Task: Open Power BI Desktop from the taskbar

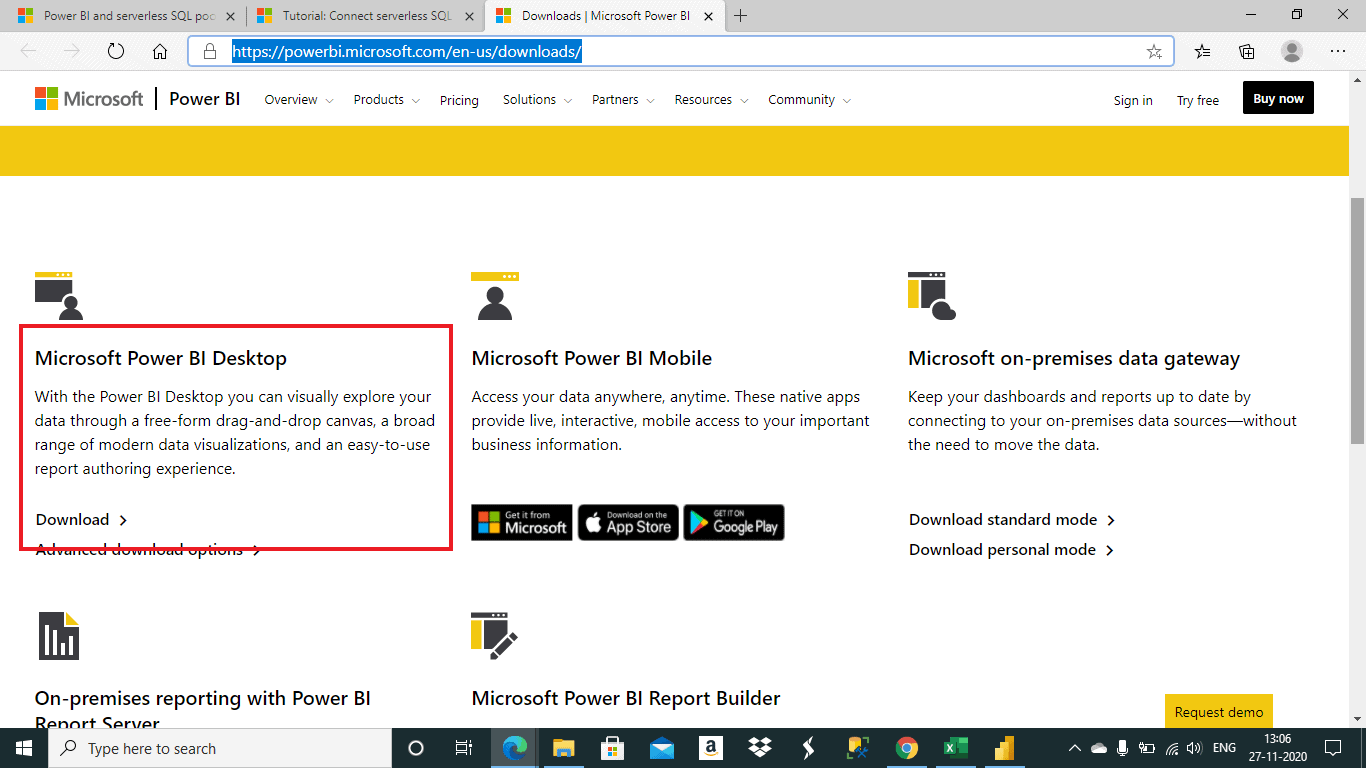Action: [x=1005, y=748]
